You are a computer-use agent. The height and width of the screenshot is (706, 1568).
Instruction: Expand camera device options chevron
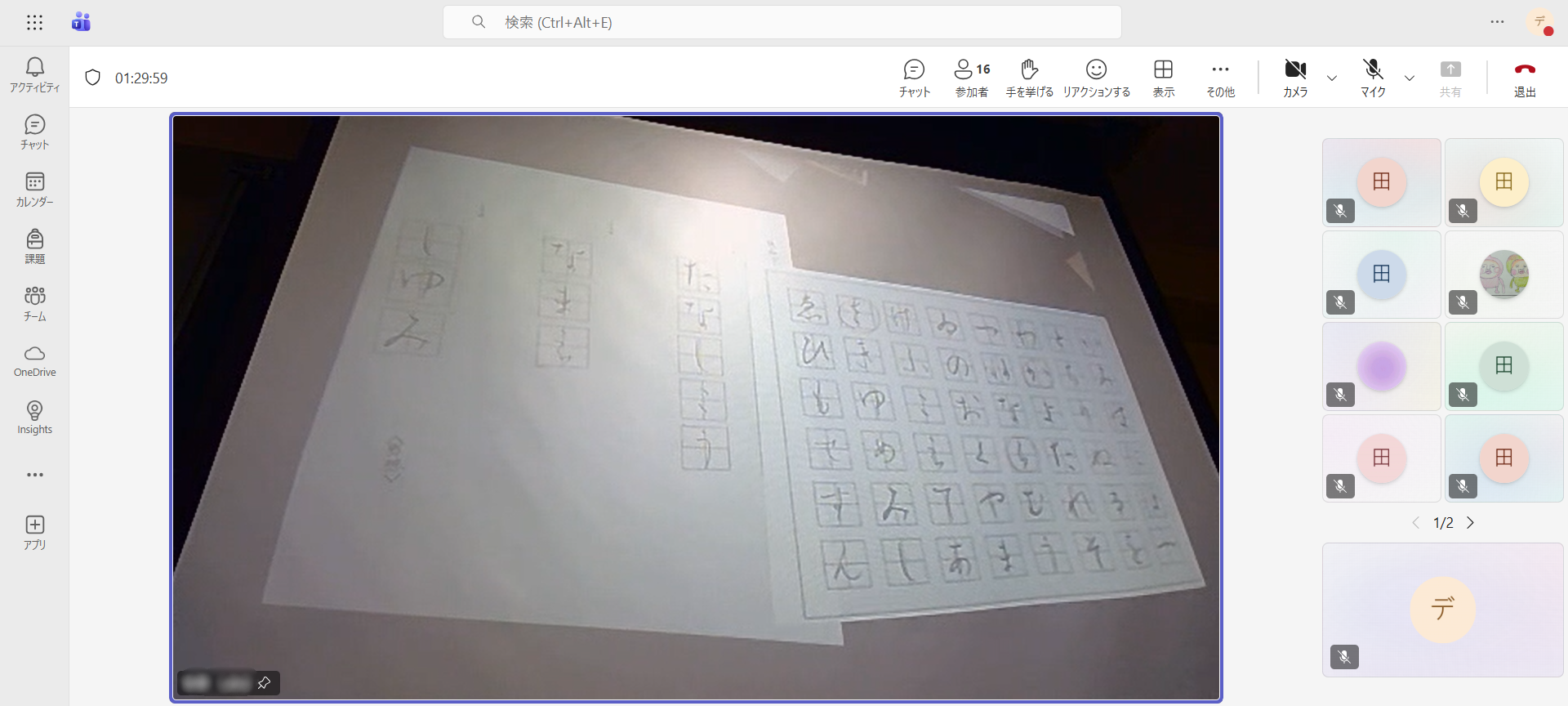(x=1332, y=78)
